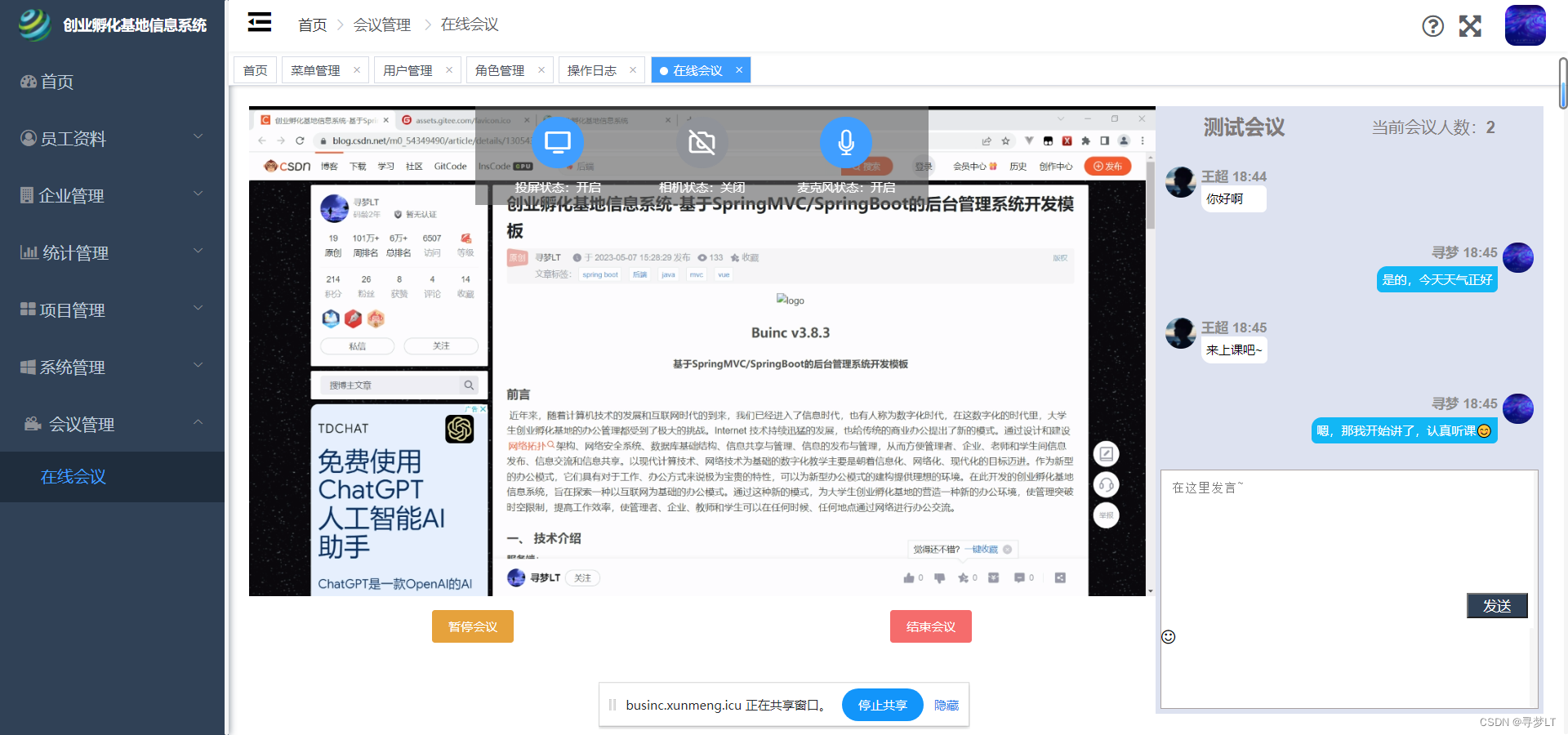Click the 私信 button on author card
The image size is (1568, 735).
tap(357, 345)
